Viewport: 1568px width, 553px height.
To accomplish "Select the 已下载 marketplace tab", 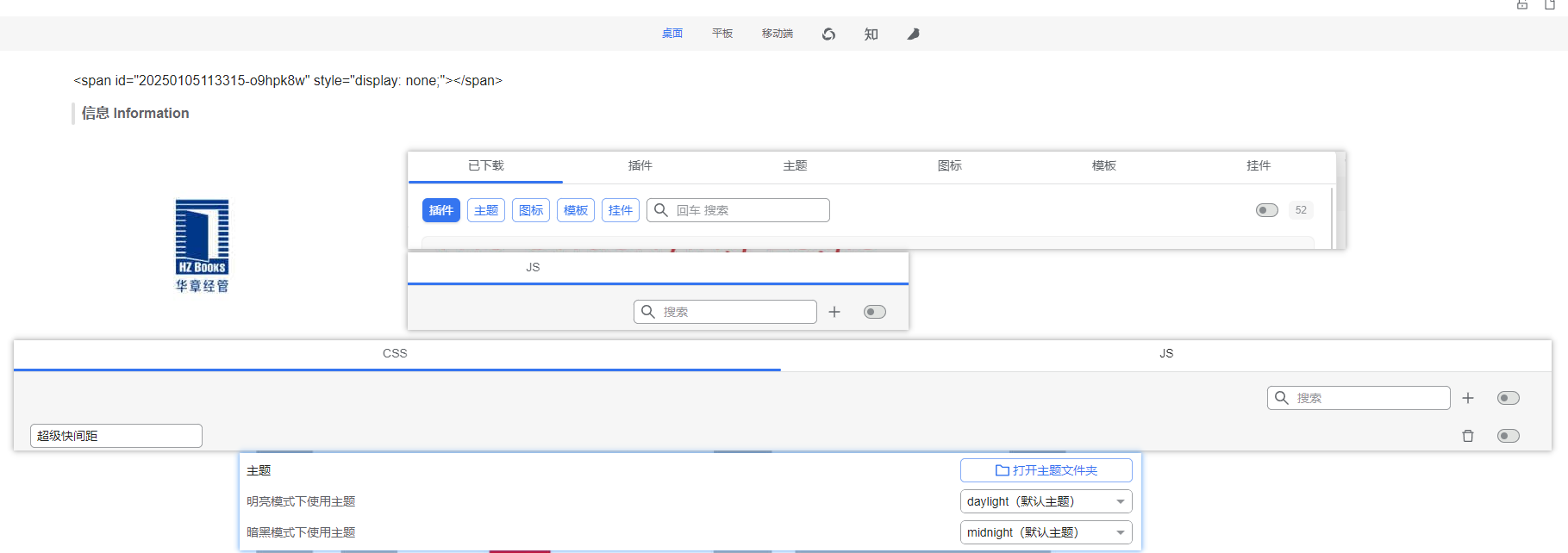I will coord(486,165).
